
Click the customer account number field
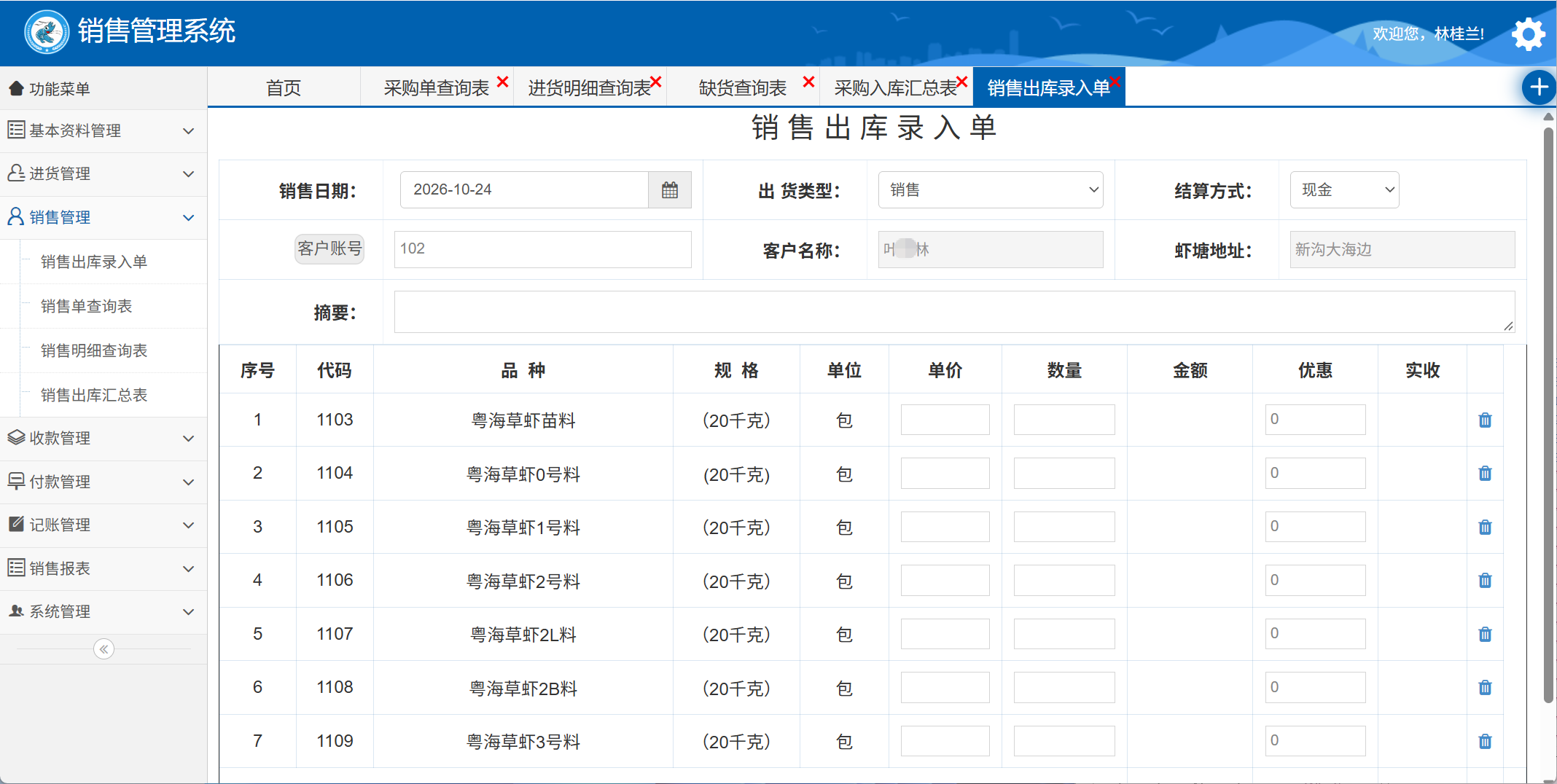pos(542,249)
